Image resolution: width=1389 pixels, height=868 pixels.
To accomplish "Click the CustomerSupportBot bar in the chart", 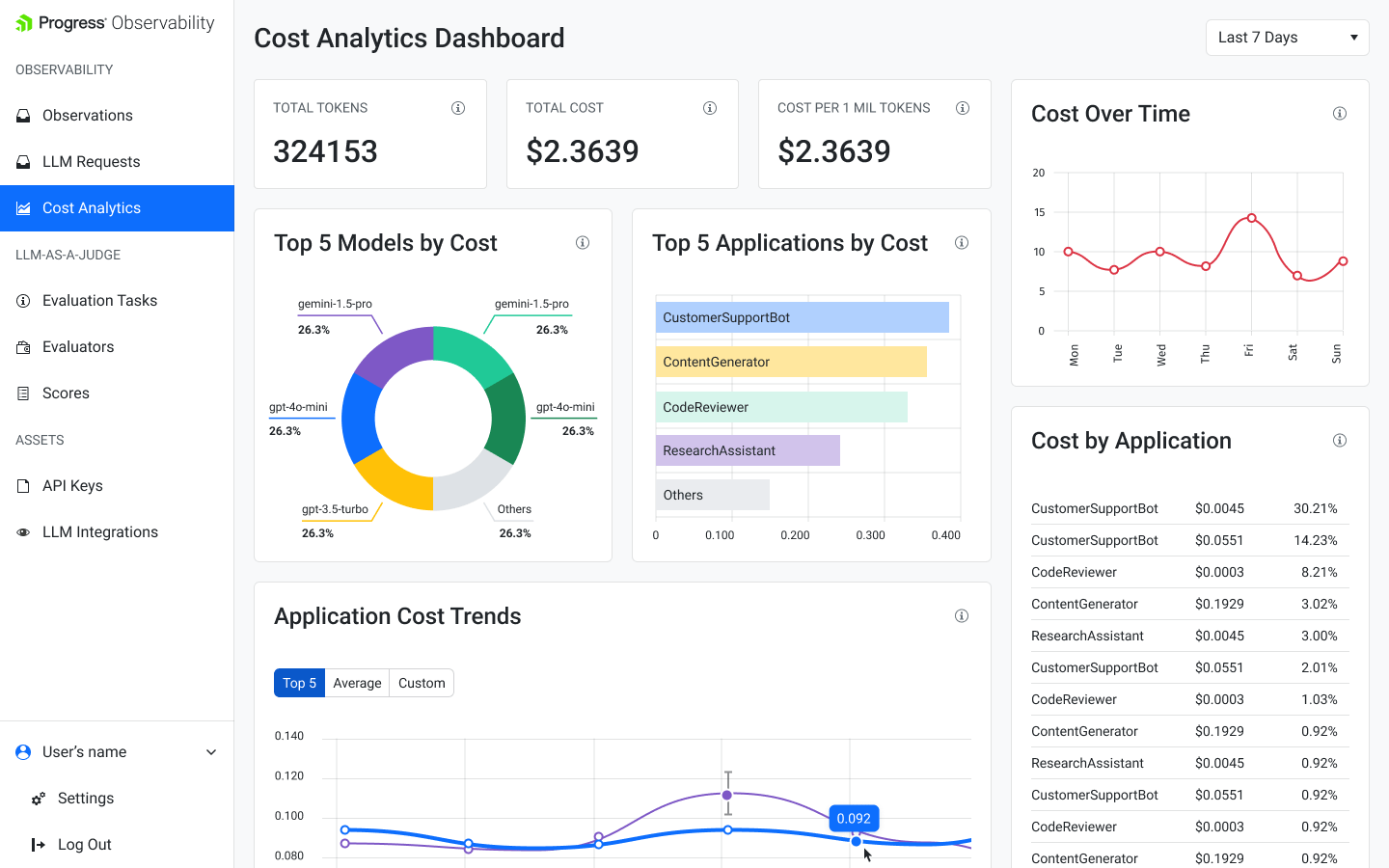I will [x=802, y=316].
